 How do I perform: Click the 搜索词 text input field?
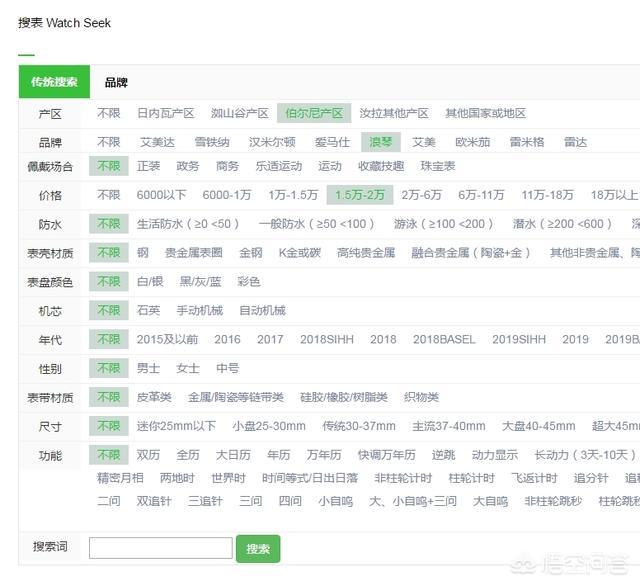click(160, 548)
